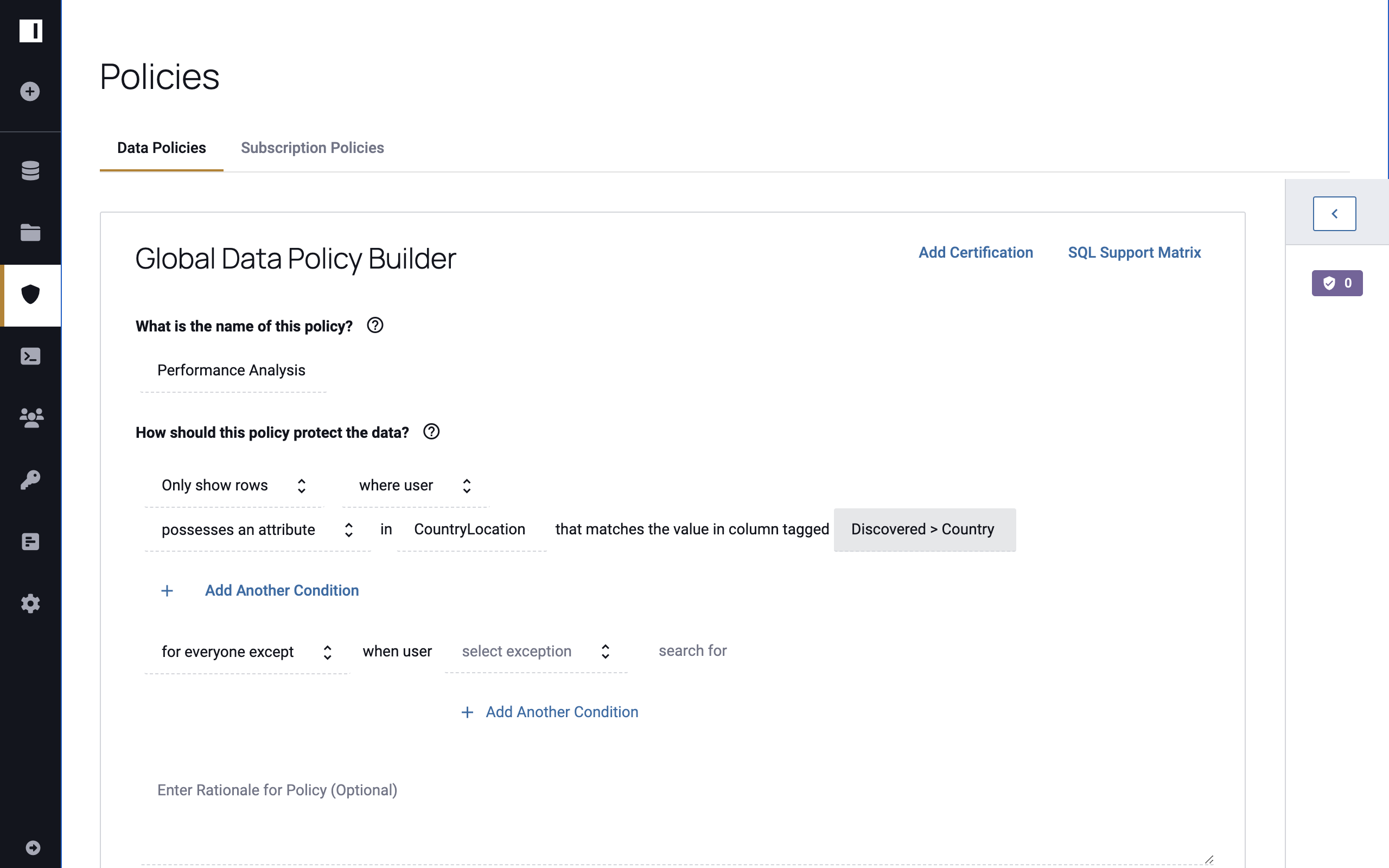Viewport: 1389px width, 868px height.
Task: Click SQL Support Matrix link
Action: [1134, 252]
